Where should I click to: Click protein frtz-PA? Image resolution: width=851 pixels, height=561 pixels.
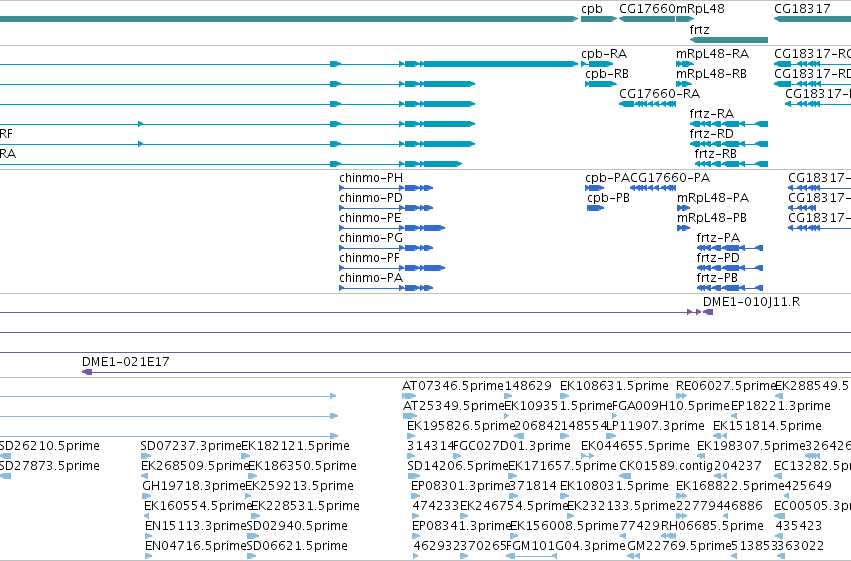click(730, 248)
